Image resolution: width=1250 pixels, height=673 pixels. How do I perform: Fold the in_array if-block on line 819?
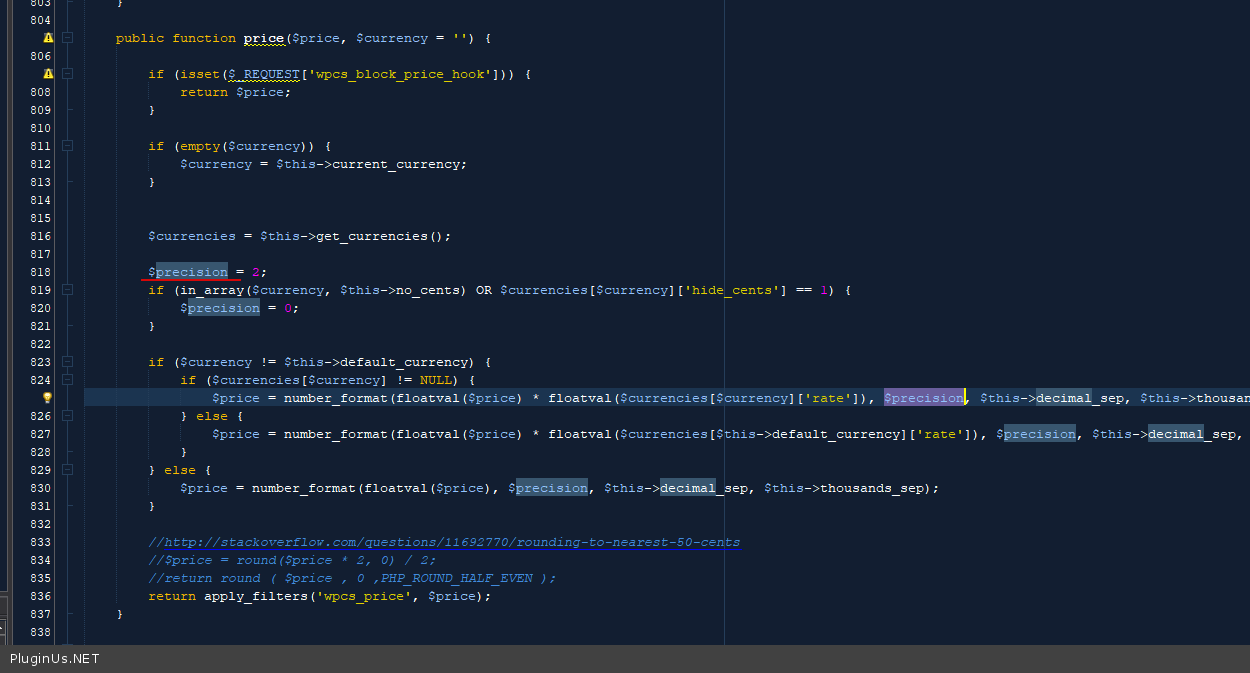(x=67, y=290)
